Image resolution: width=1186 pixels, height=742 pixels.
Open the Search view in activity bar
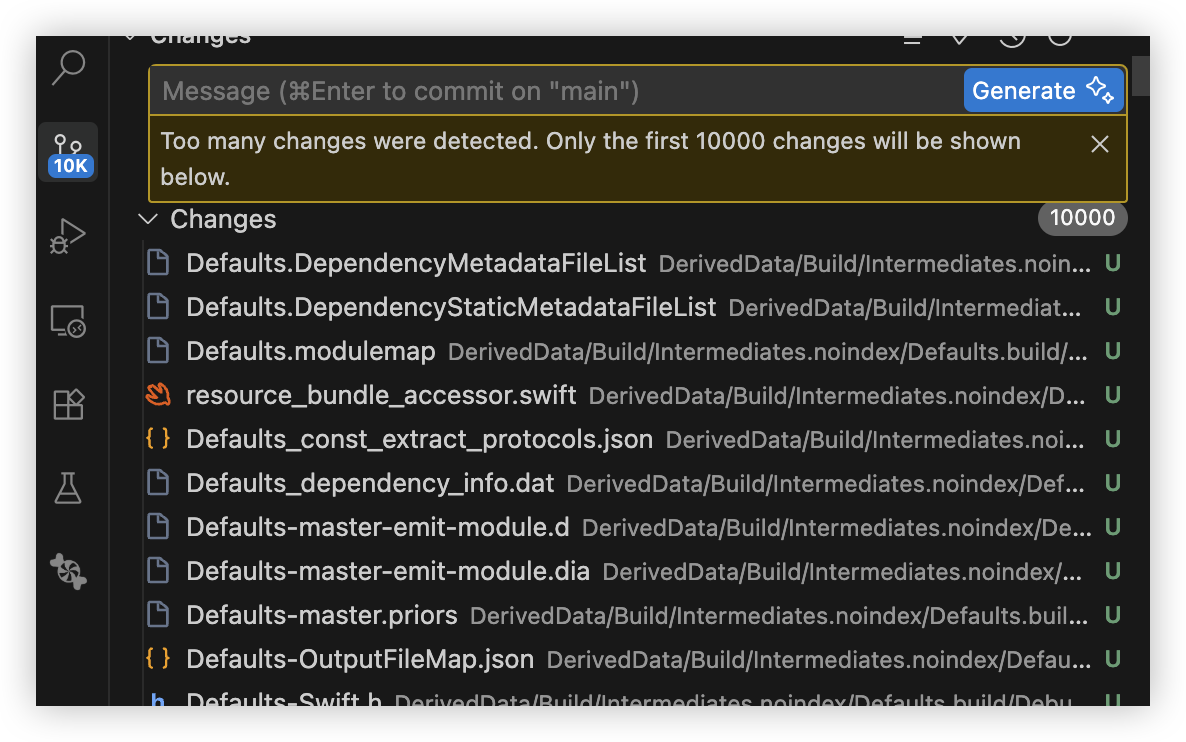click(x=68, y=68)
